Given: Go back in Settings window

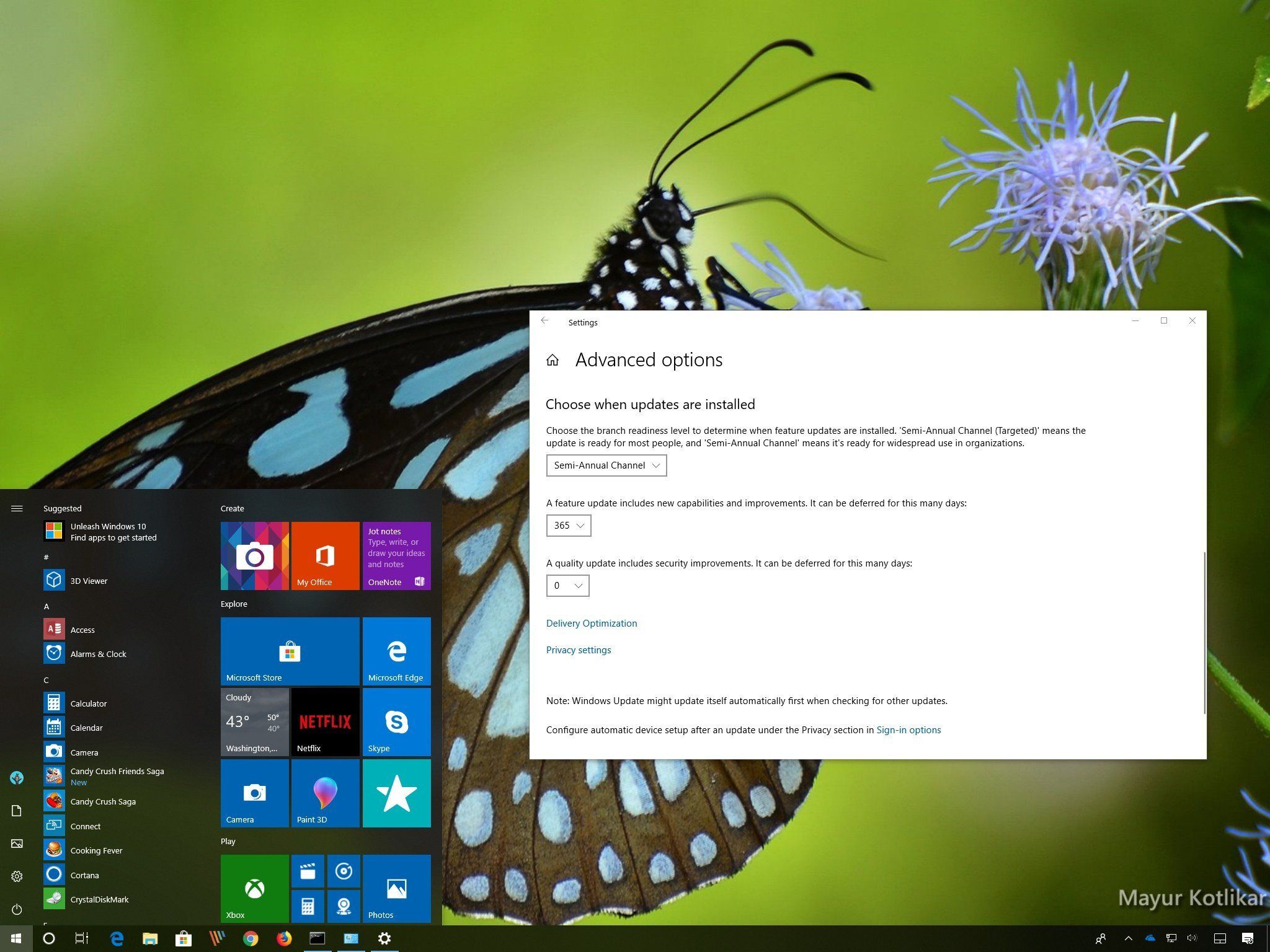Looking at the screenshot, I should click(544, 321).
